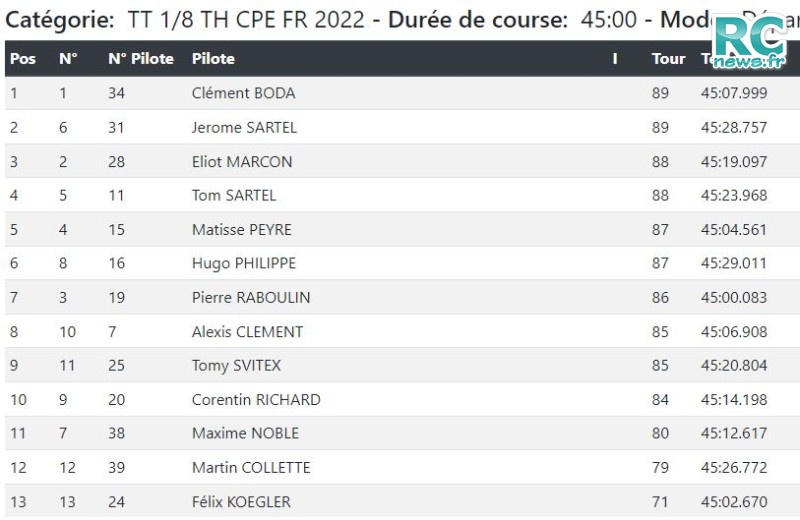Click Hugo PHILIPPE in the results
The width and height of the screenshot is (800, 520).
pyautogui.click(x=244, y=263)
